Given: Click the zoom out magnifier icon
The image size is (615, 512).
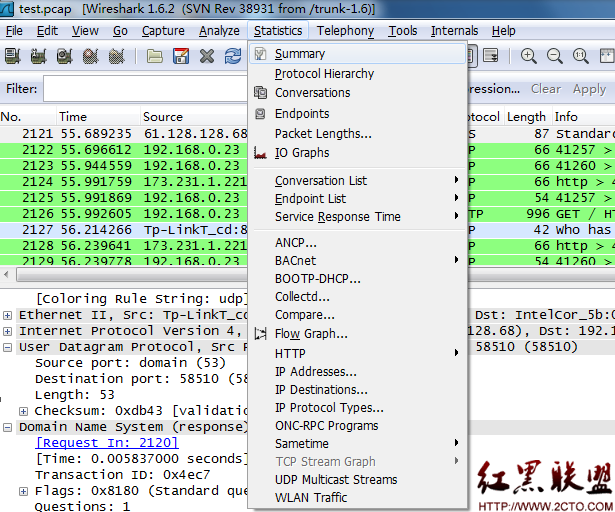Looking at the screenshot, I should pos(555,56).
